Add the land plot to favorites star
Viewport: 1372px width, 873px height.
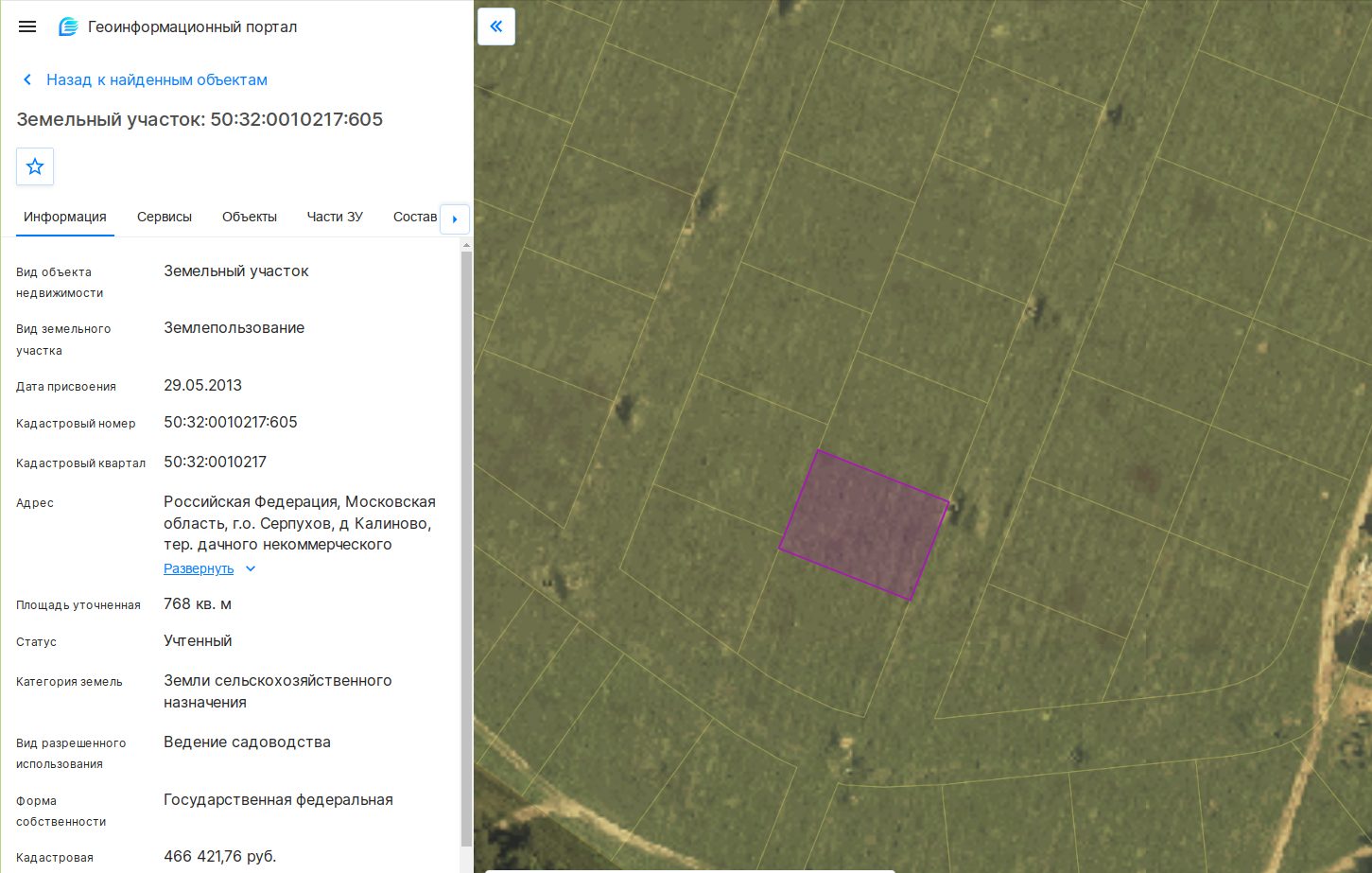[35, 166]
